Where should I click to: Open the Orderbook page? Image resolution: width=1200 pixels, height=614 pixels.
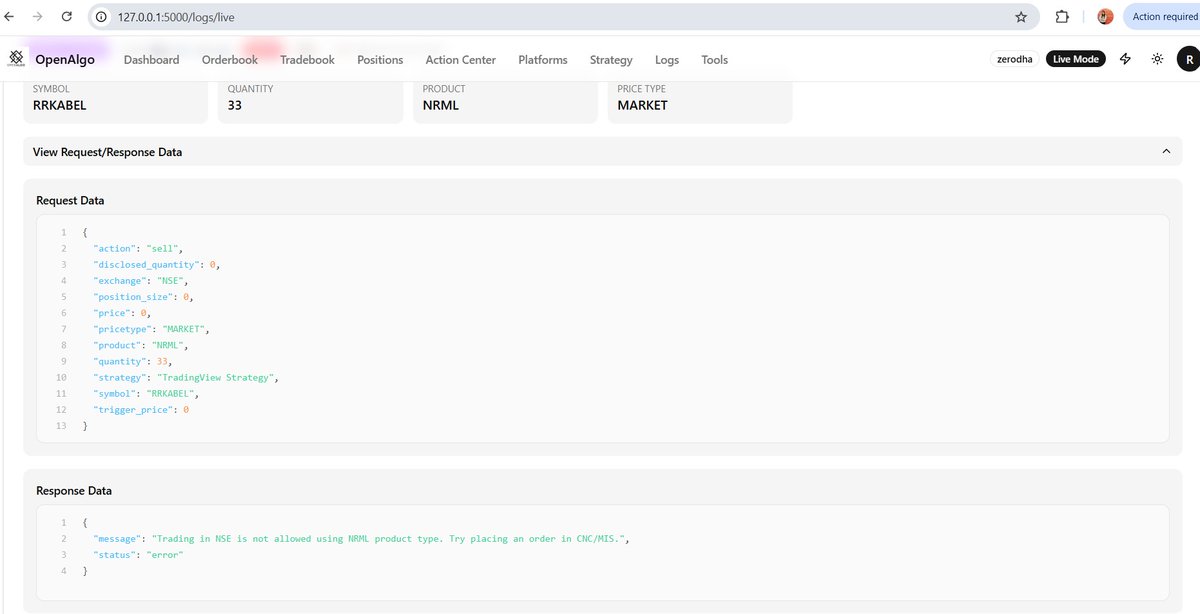point(230,60)
